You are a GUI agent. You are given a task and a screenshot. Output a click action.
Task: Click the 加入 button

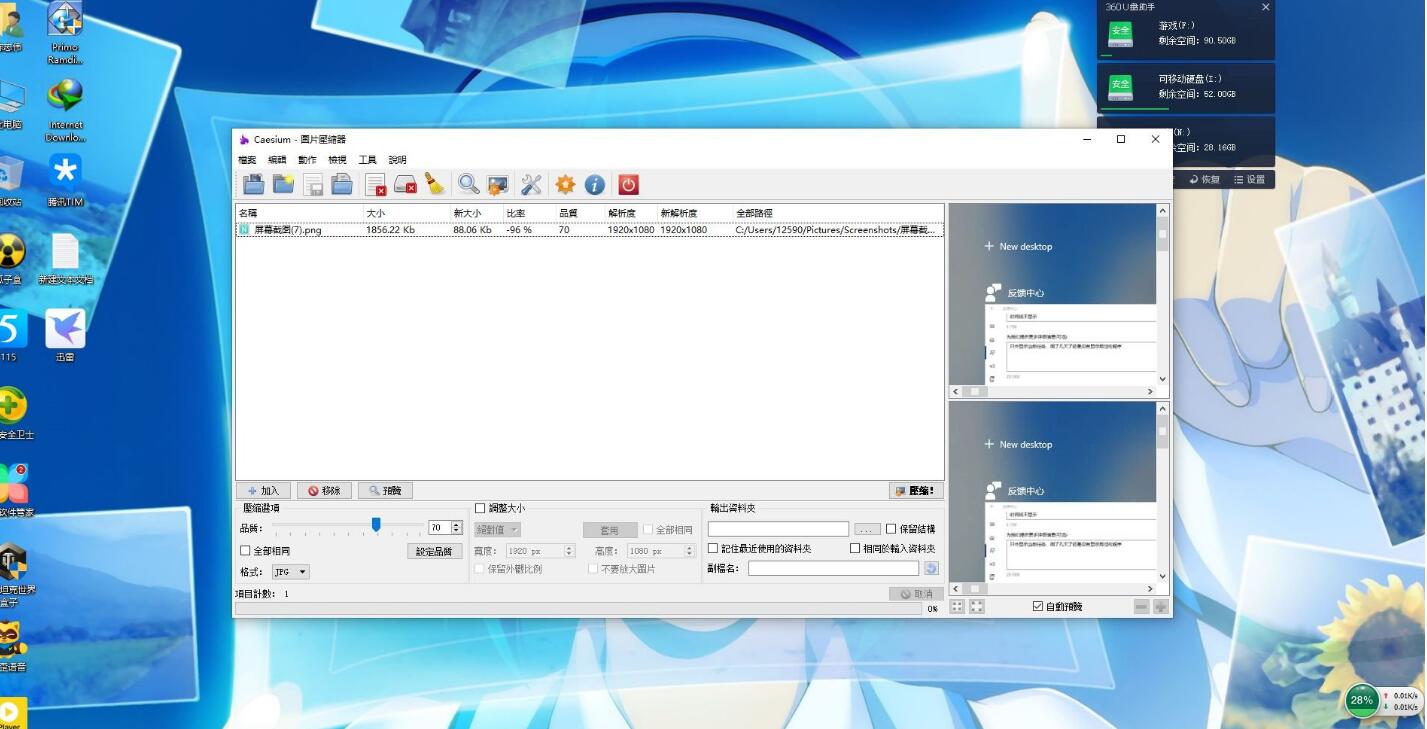(x=264, y=491)
